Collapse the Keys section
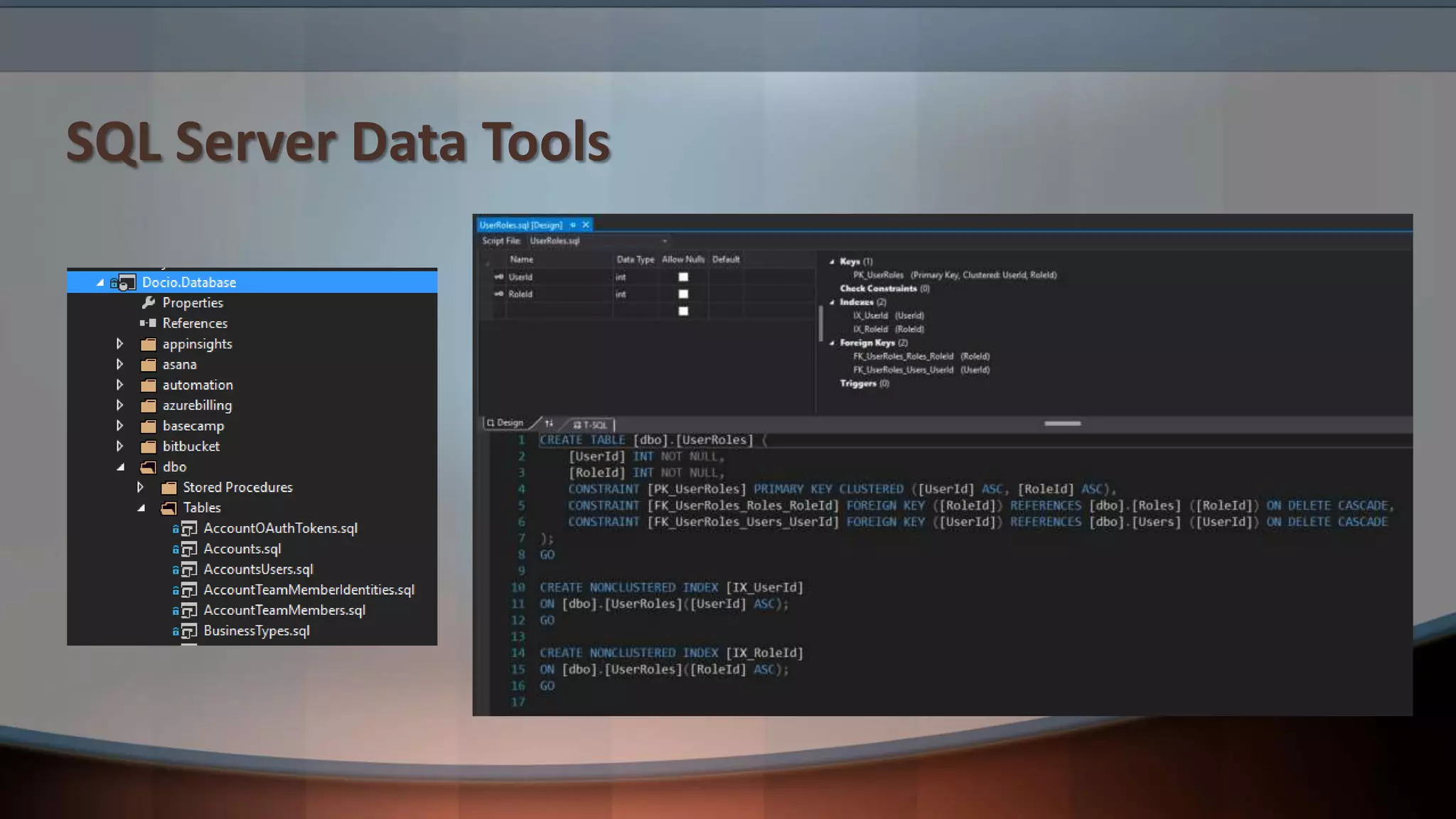1456x819 pixels. (832, 262)
